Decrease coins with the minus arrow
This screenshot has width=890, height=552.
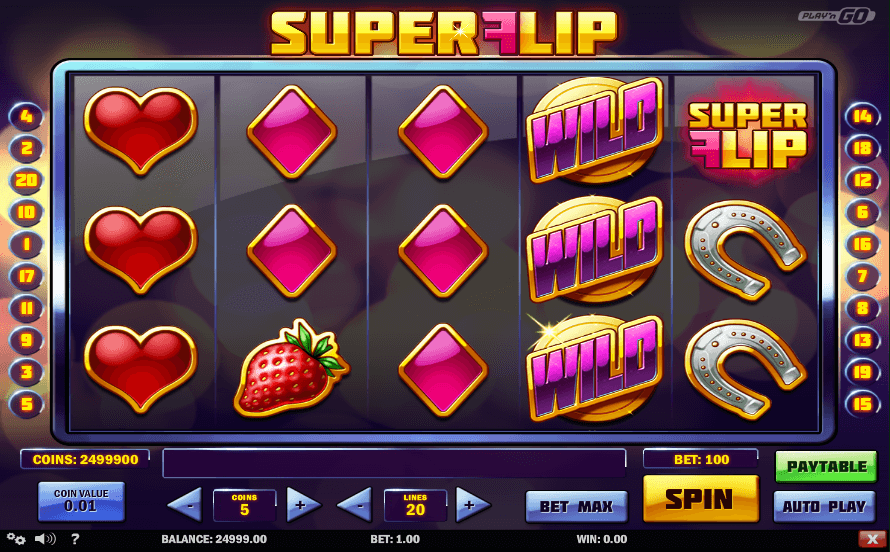186,504
